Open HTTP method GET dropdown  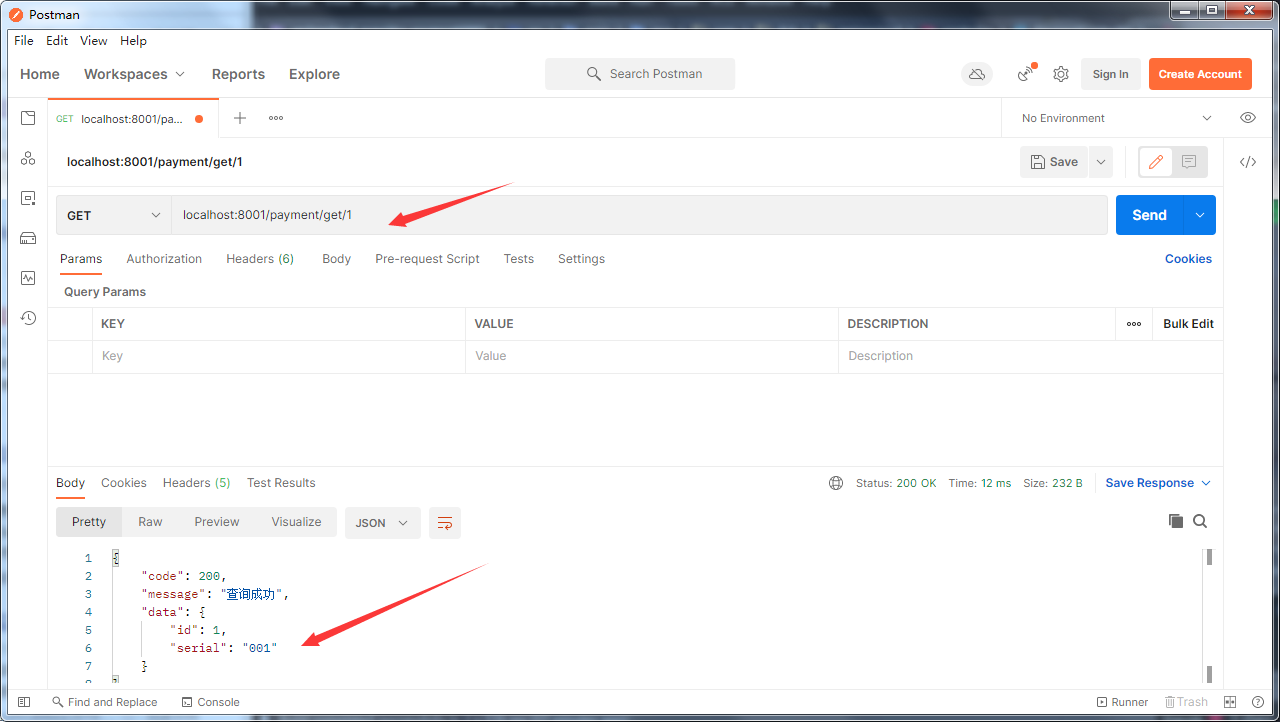113,215
